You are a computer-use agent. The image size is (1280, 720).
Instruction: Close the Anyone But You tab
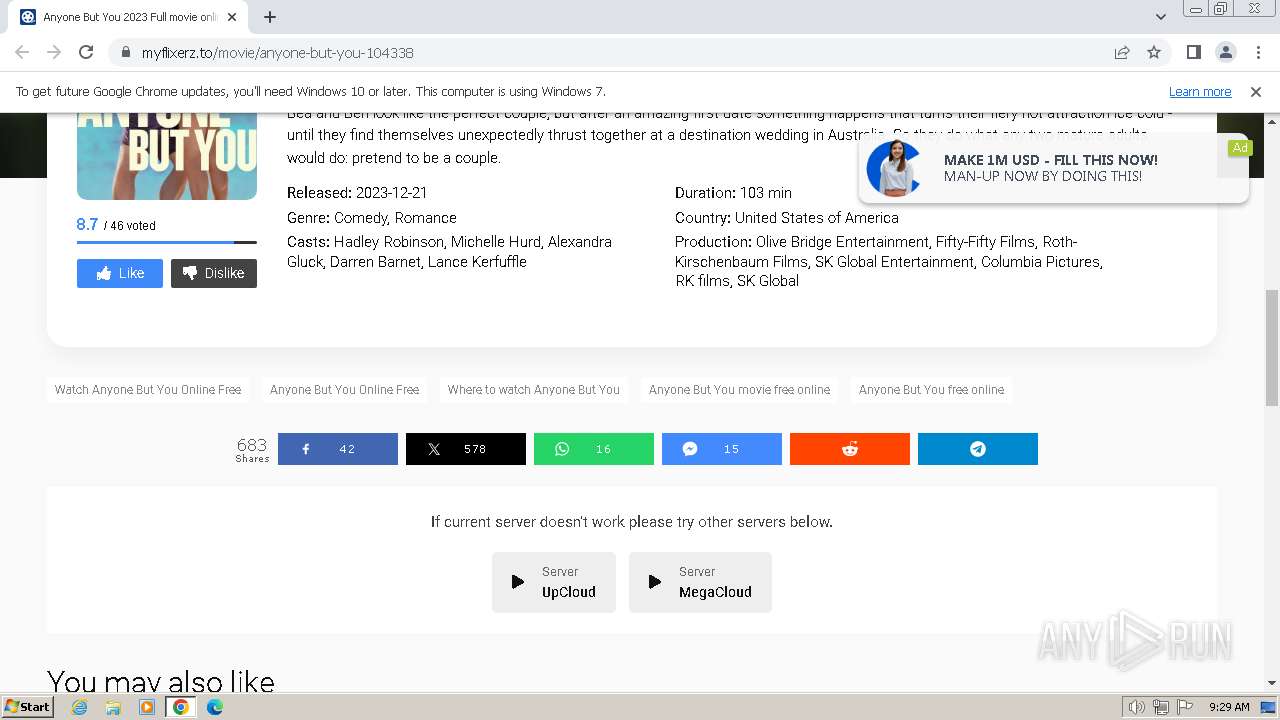tap(232, 17)
